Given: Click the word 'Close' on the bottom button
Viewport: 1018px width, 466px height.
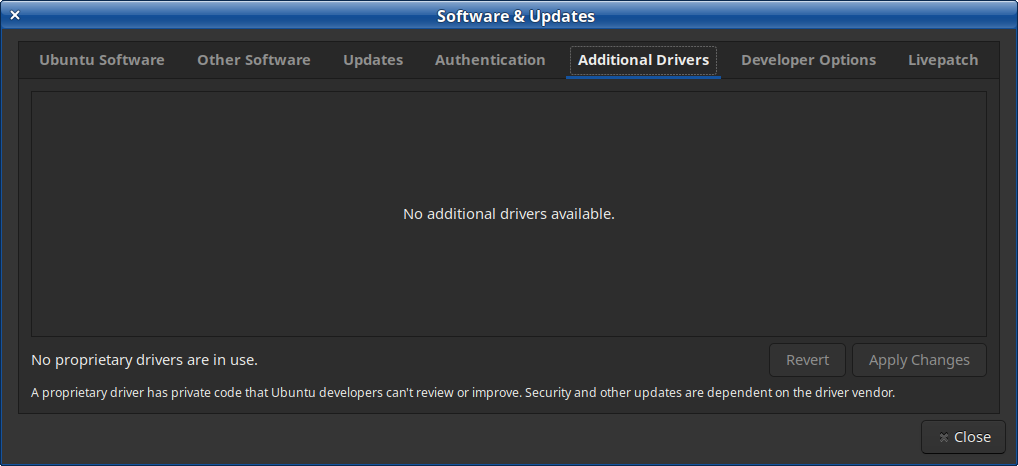Looking at the screenshot, I should (973, 437).
